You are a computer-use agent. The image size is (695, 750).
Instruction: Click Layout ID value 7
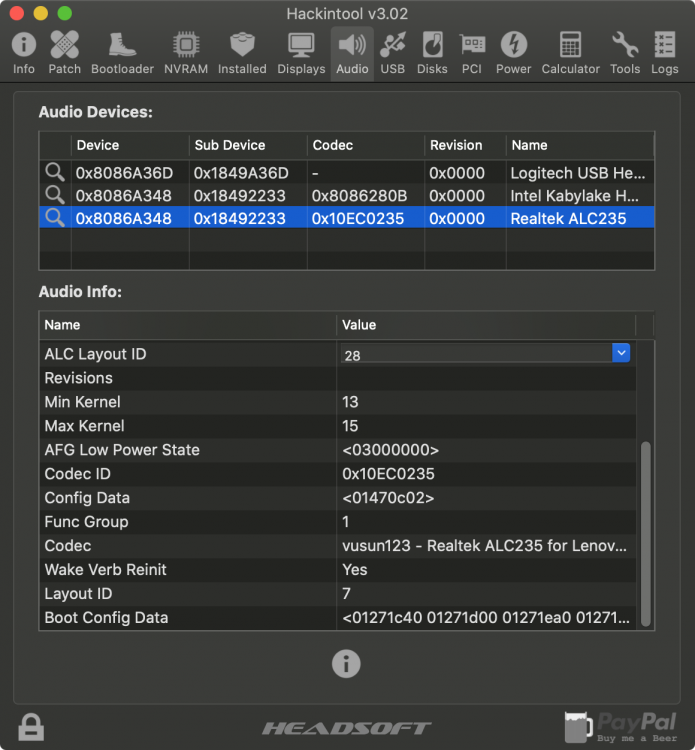pos(346,594)
